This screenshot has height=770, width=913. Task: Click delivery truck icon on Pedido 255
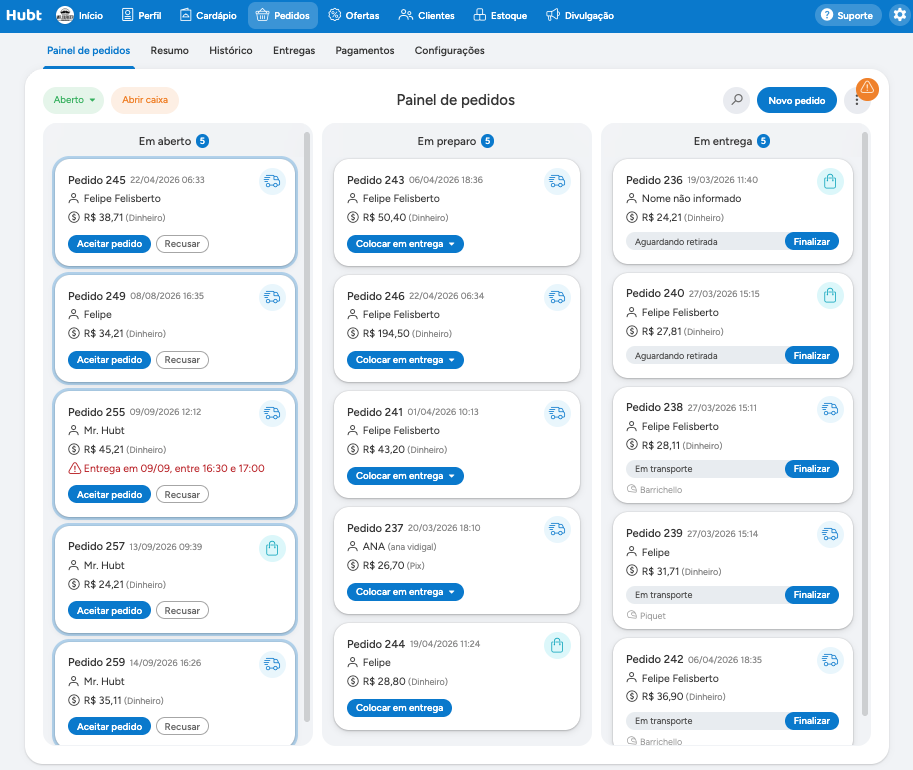tap(272, 413)
